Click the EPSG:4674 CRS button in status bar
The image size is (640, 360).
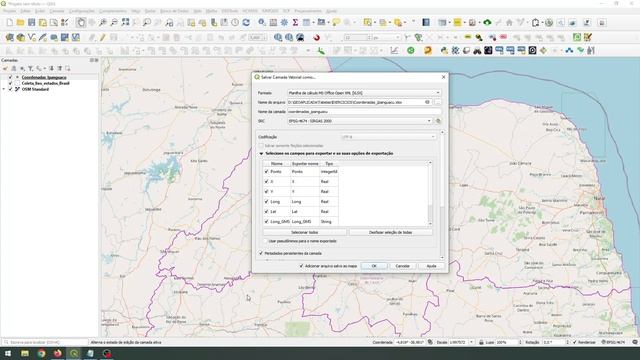click(x=614, y=342)
